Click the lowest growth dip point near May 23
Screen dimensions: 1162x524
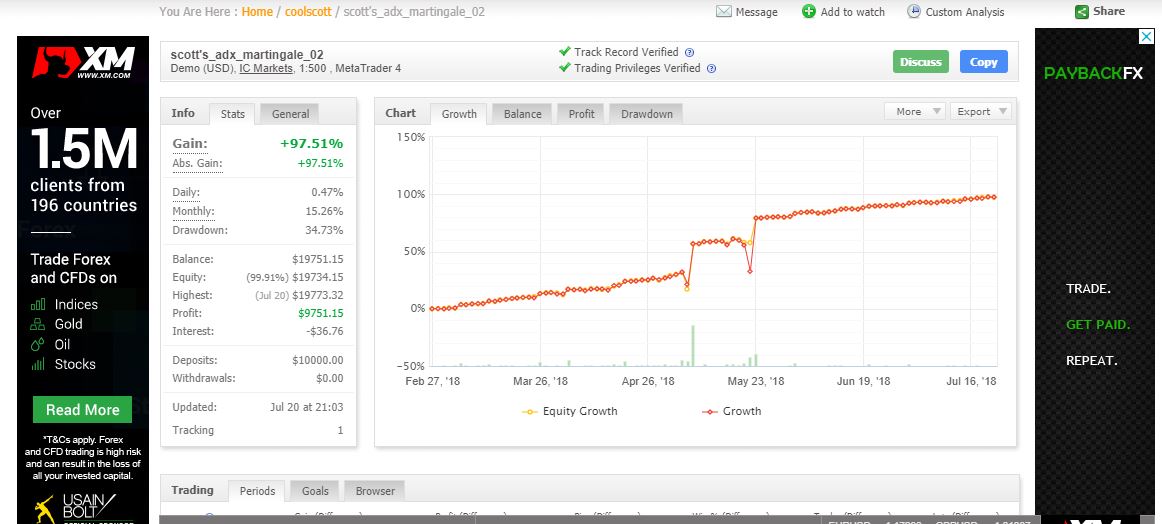click(x=750, y=271)
